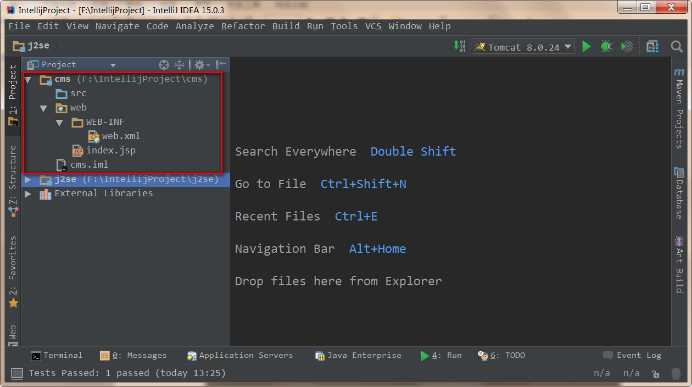
Task: Expand the j2se module node
Action: pyautogui.click(x=28, y=180)
